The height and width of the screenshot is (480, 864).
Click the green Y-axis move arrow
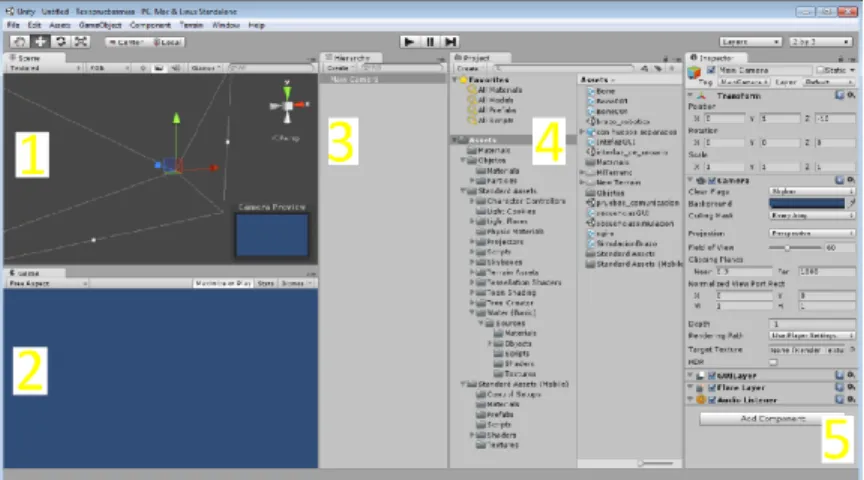176,117
